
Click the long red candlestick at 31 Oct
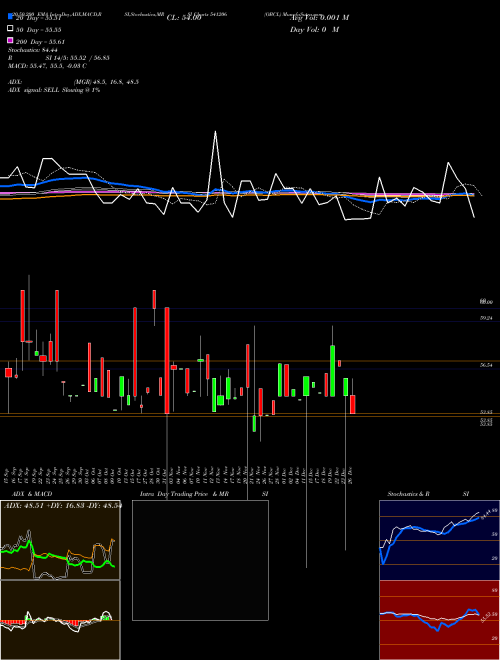click(167, 360)
